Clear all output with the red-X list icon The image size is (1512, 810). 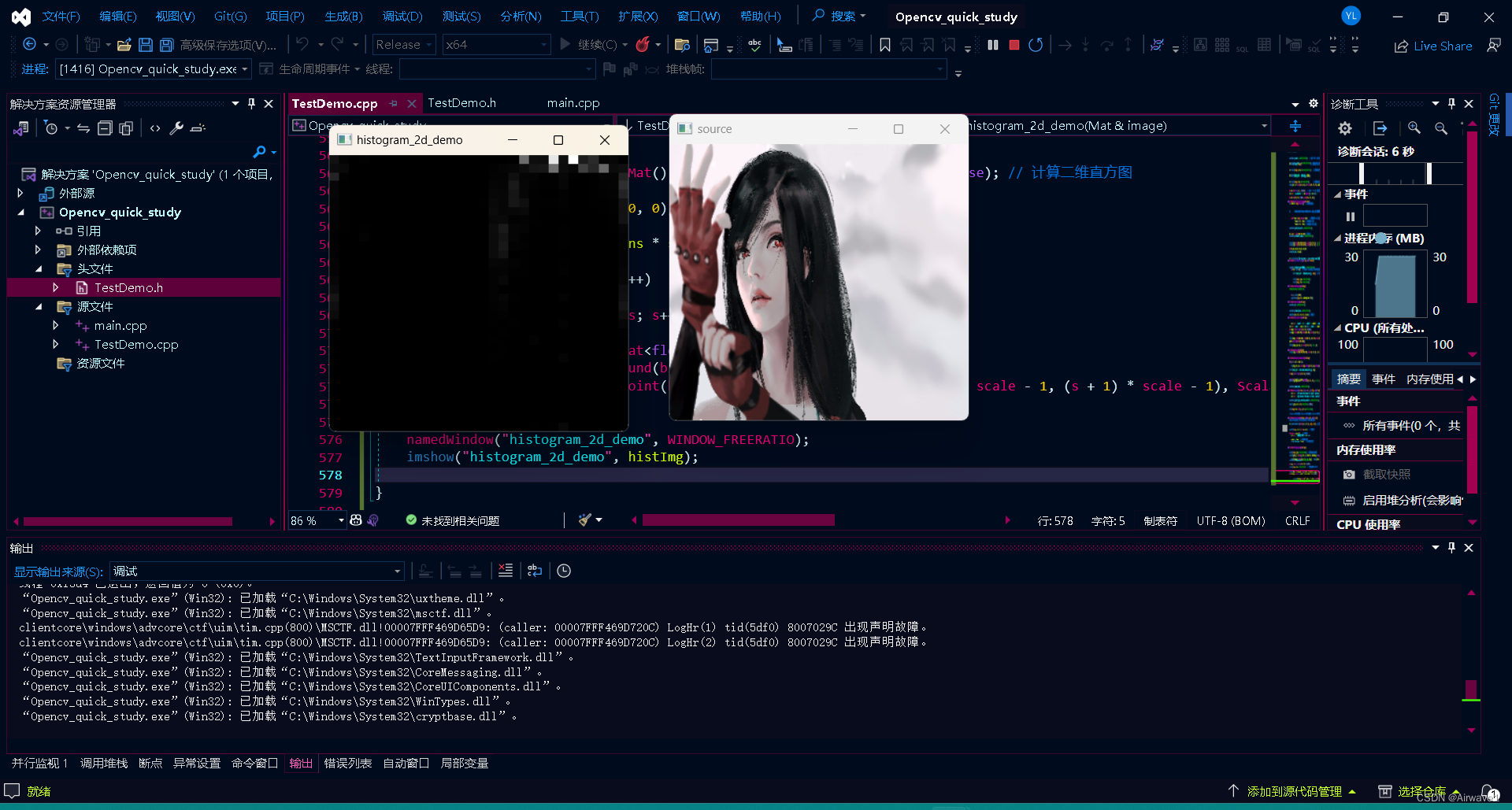(506, 571)
